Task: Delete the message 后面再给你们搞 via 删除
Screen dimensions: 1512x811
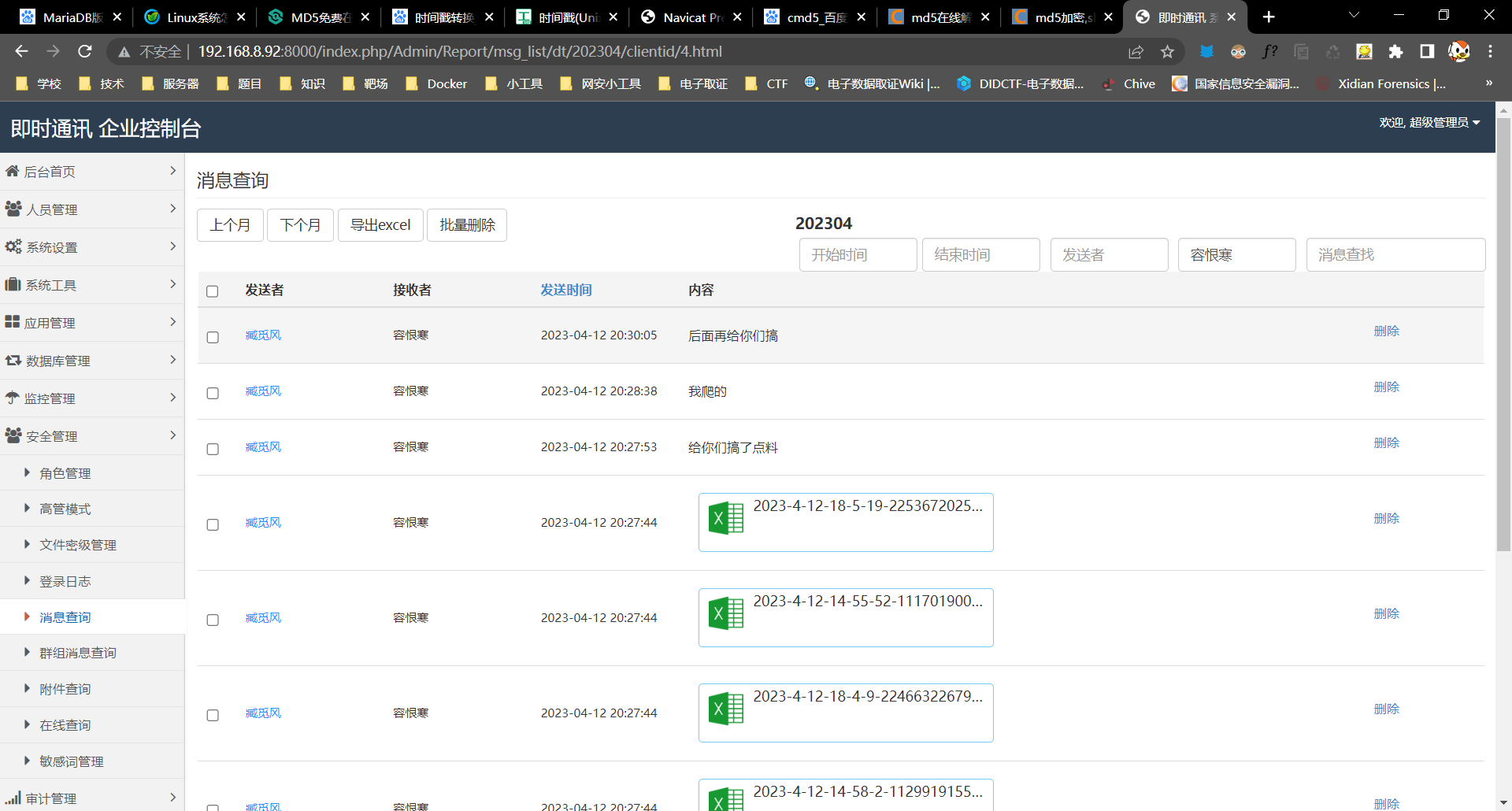Action: pyautogui.click(x=1386, y=331)
